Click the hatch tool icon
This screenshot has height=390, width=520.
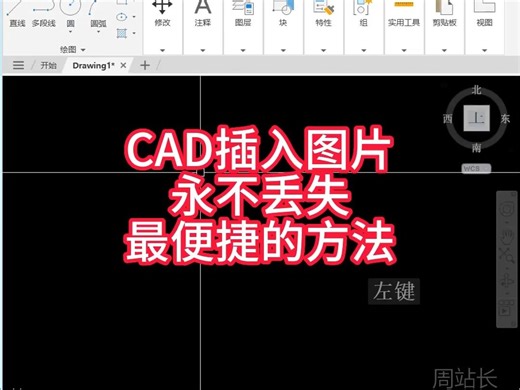[122, 33]
